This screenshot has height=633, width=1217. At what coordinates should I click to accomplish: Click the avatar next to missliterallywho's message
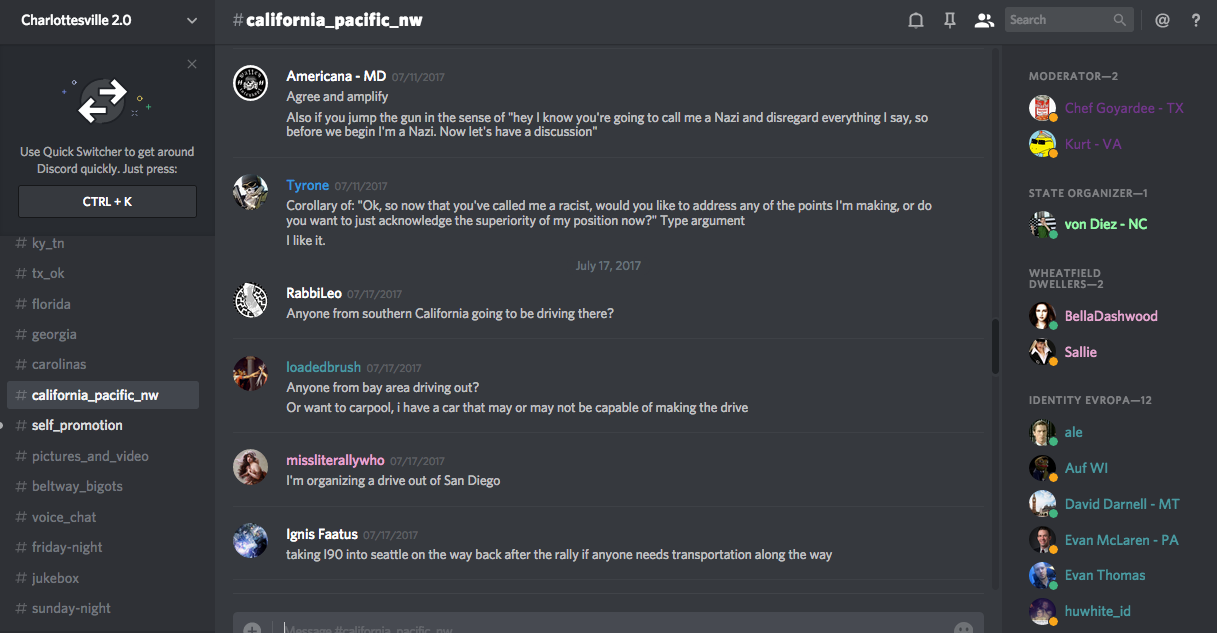point(250,467)
